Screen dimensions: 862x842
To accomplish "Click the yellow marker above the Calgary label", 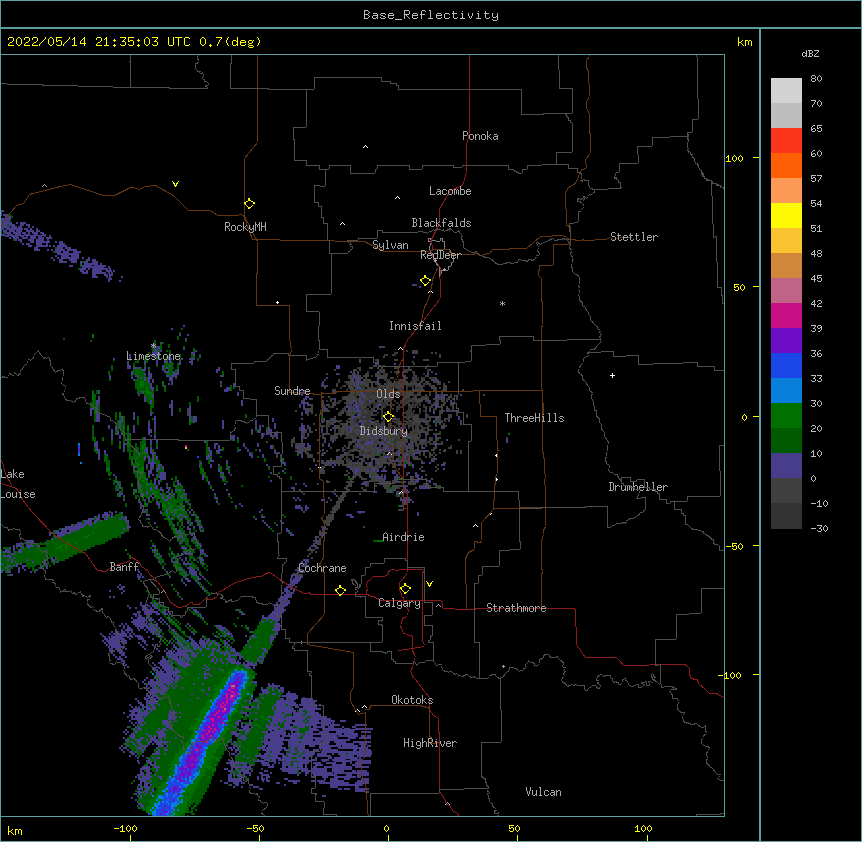I will pos(405,589).
